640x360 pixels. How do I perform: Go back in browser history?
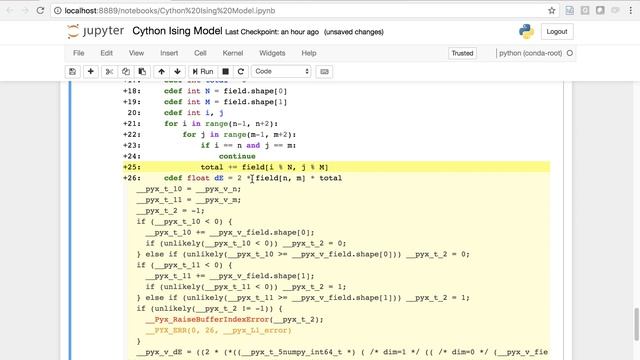(9, 11)
